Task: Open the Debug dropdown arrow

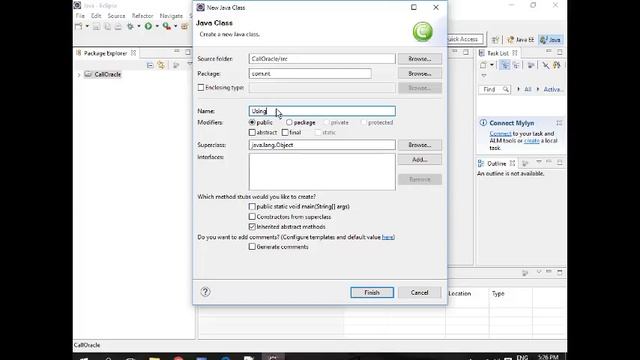Action: [139, 27]
